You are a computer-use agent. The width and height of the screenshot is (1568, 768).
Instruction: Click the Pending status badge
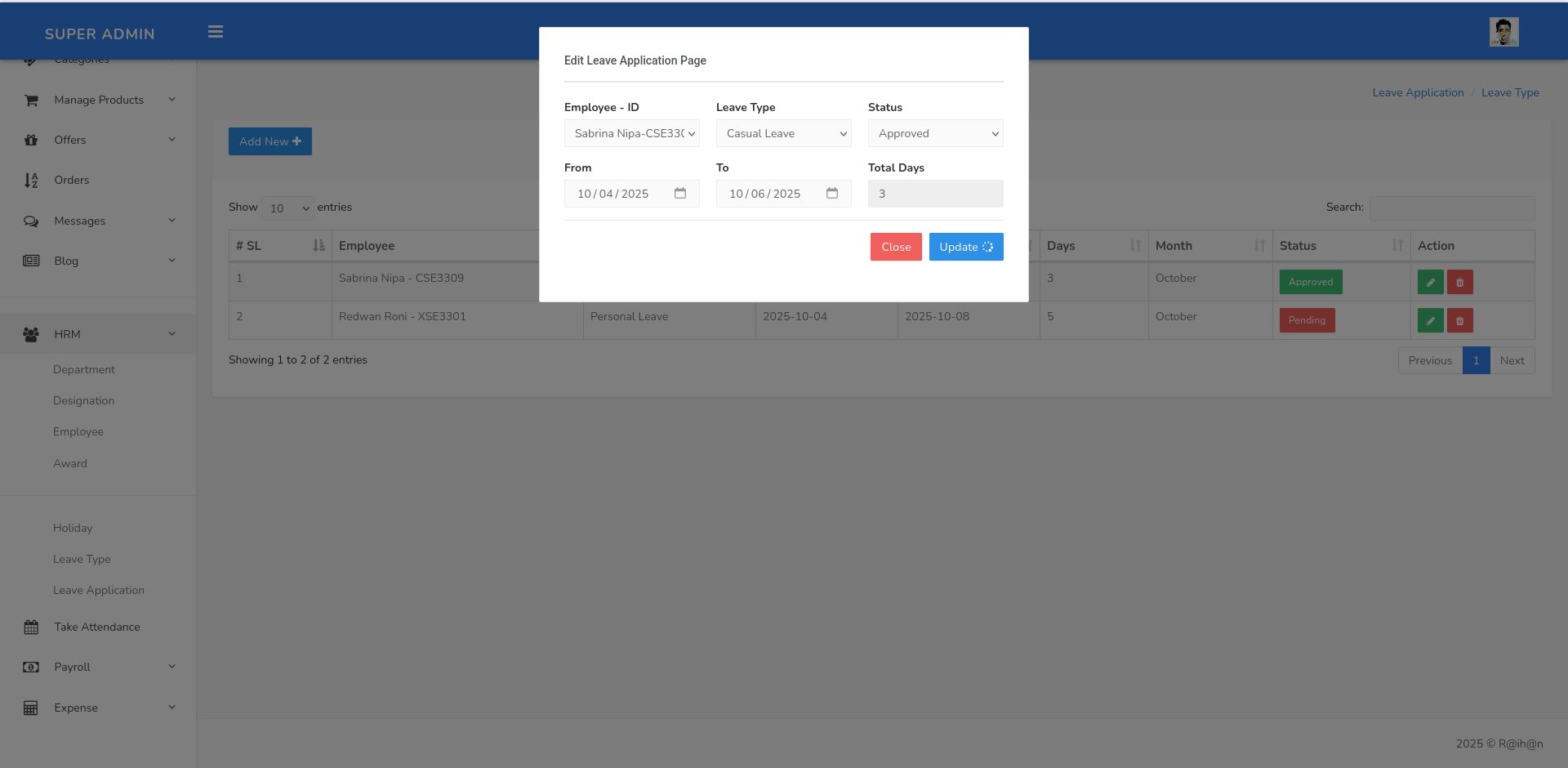(1307, 320)
